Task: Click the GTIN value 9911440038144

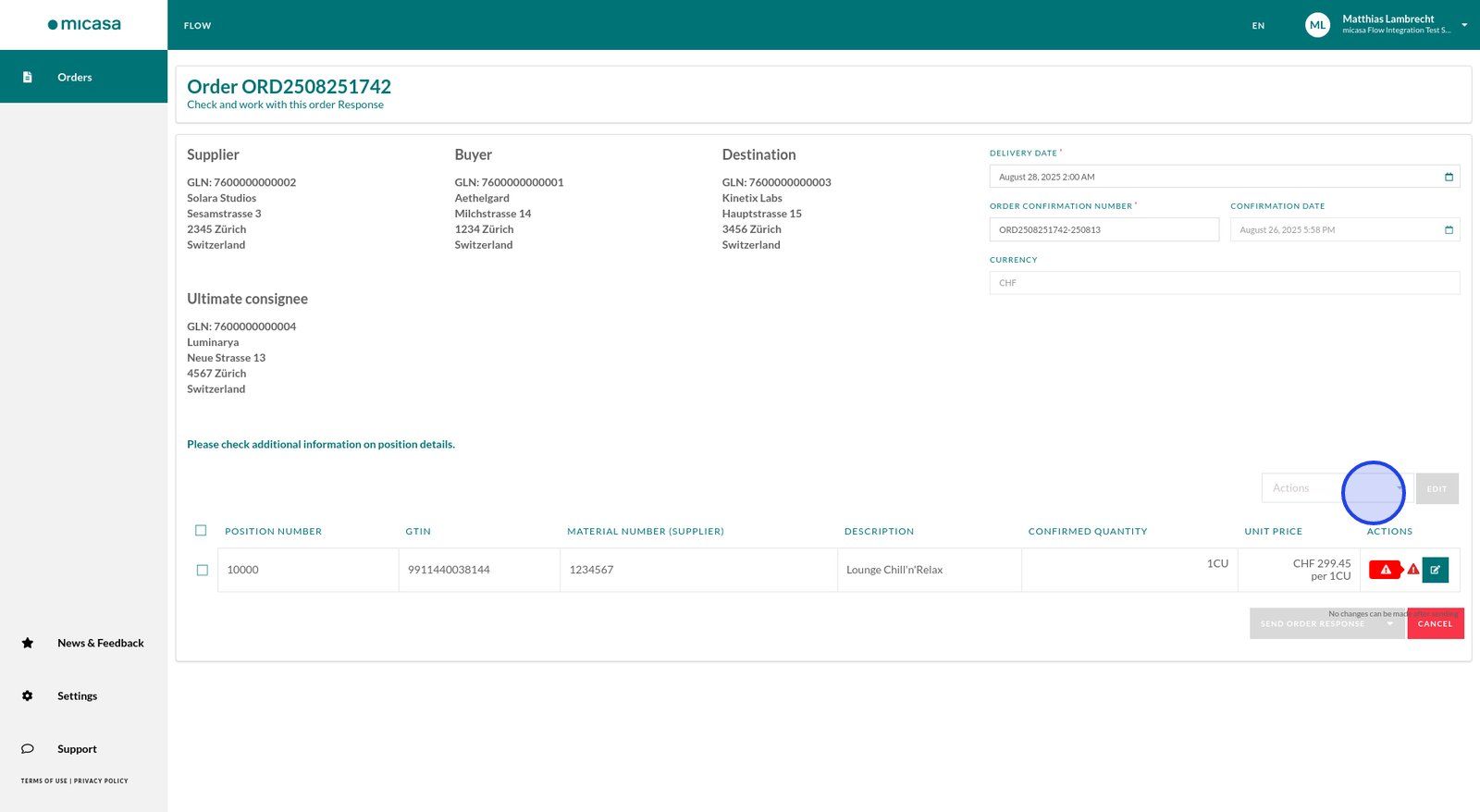Action: [449, 570]
